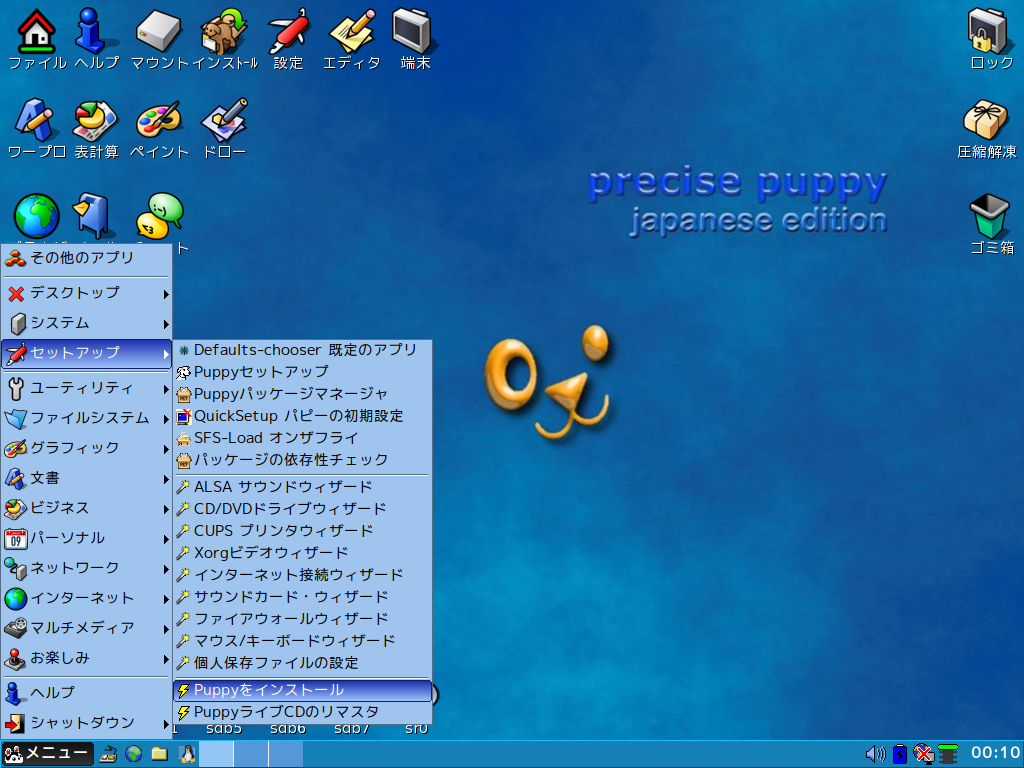
Task: Expand the ネットワーク submenu
Action: click(86, 569)
